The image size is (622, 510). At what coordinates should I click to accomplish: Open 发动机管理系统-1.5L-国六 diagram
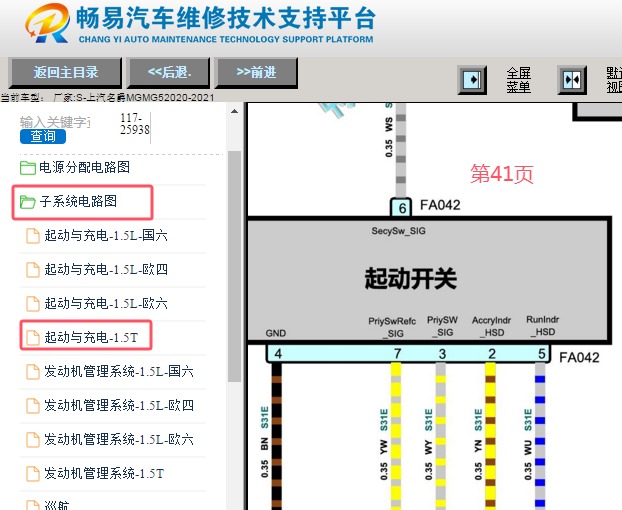coord(119,372)
